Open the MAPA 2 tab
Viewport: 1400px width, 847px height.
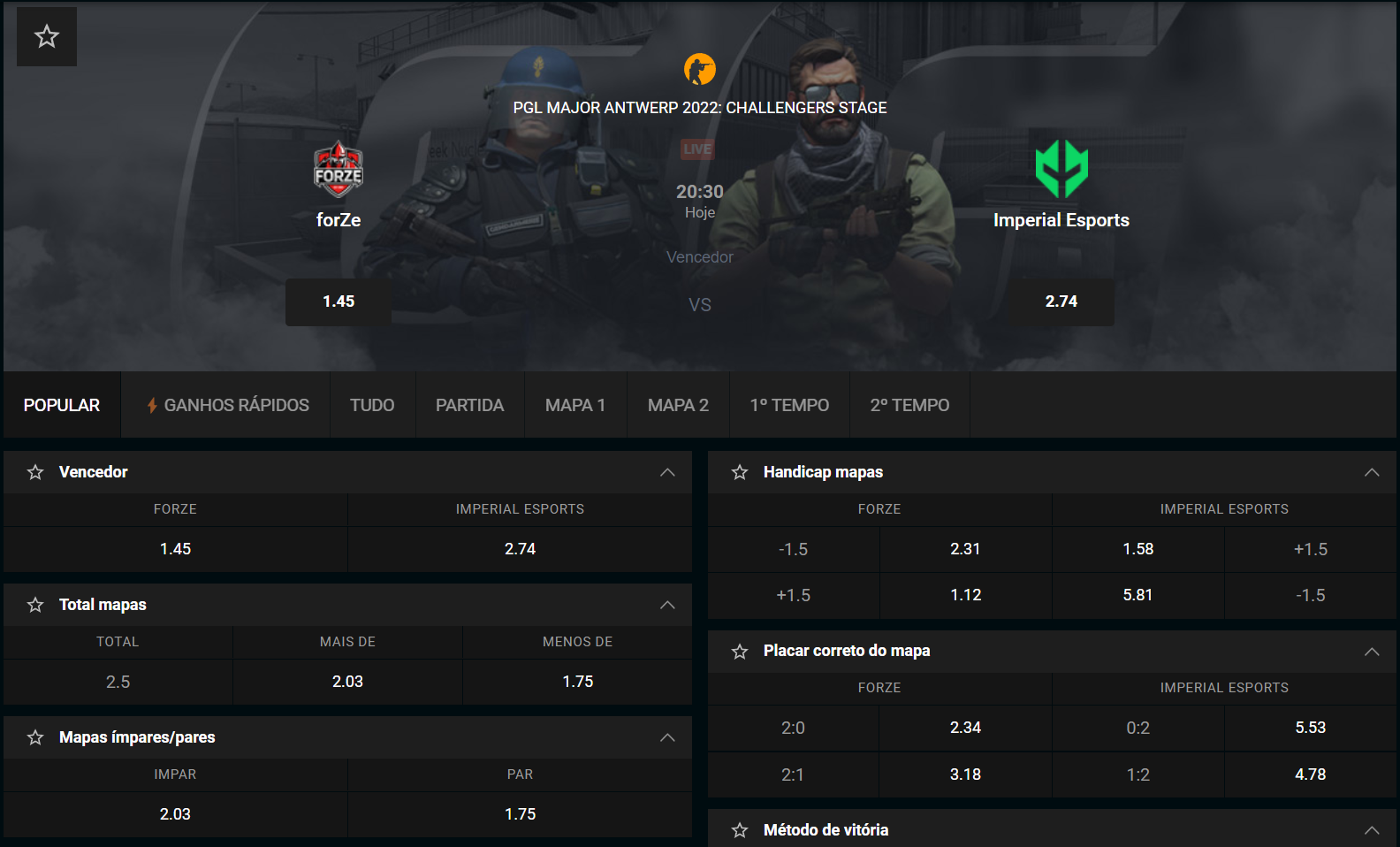pyautogui.click(x=678, y=405)
